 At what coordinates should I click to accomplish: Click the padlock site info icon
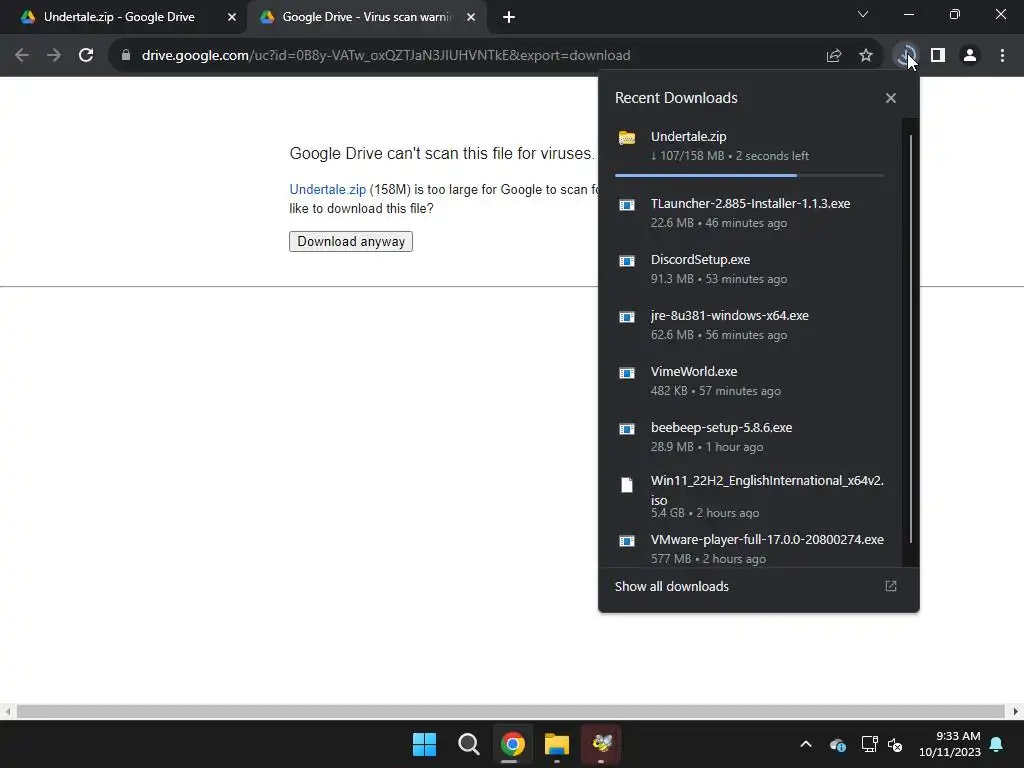pos(126,56)
